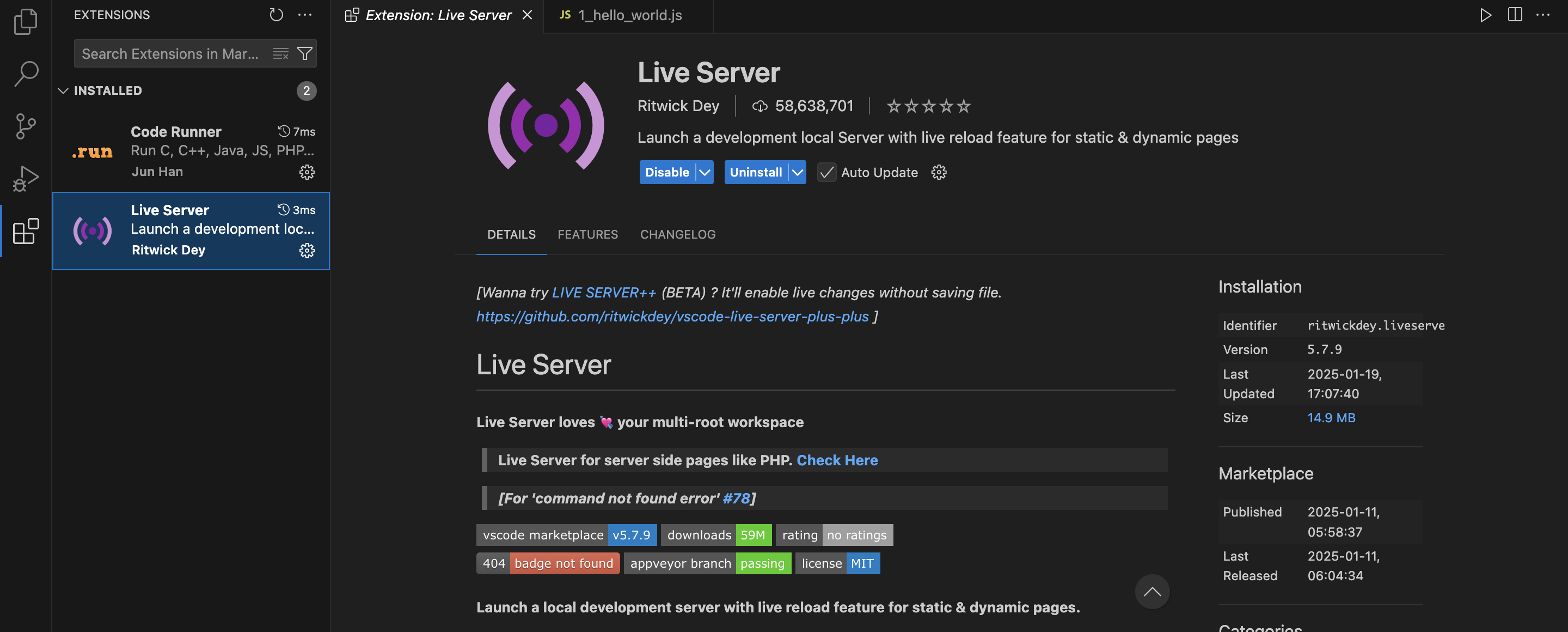Open the Search view in activity bar
Image resolution: width=1568 pixels, height=632 pixels.
[x=26, y=73]
